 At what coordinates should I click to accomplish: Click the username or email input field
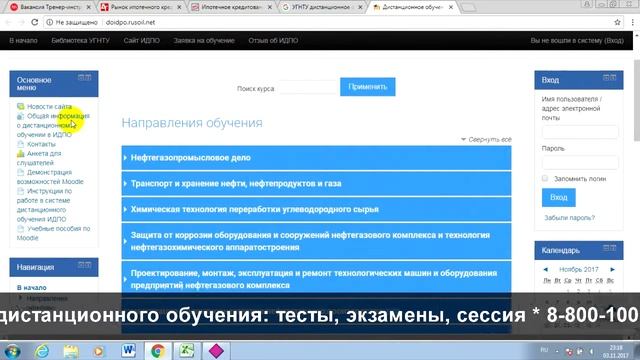point(580,132)
